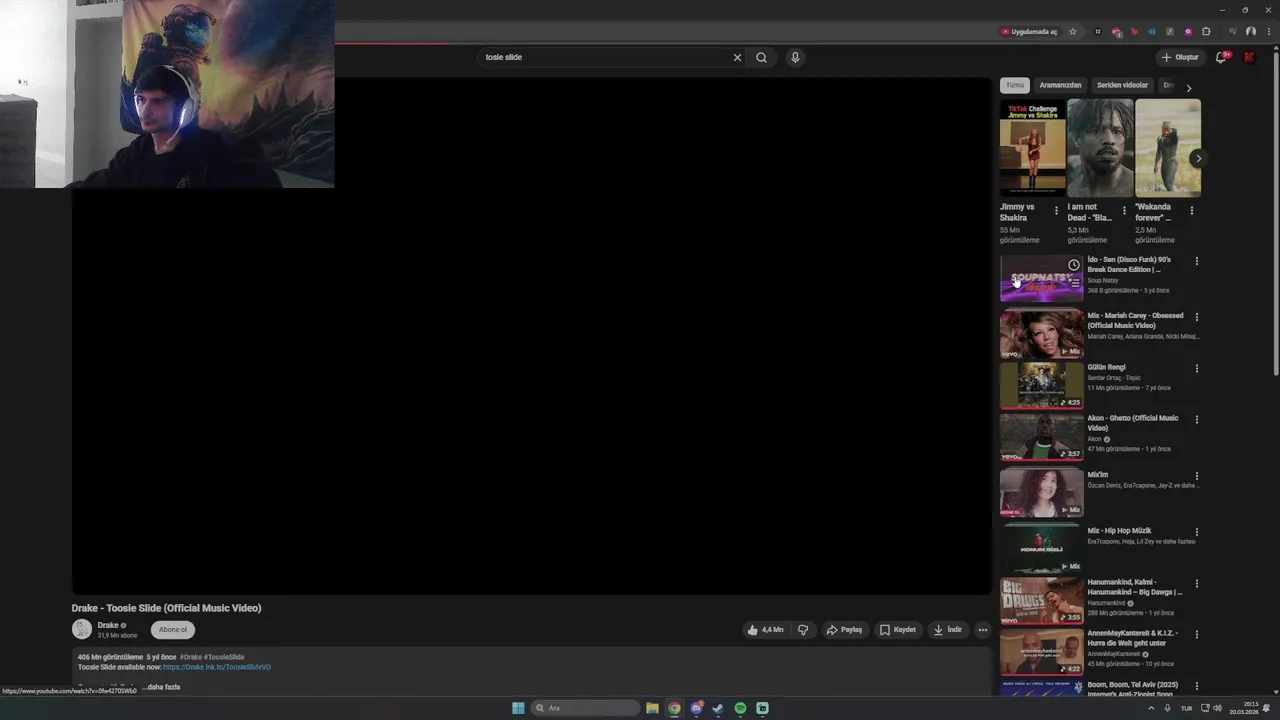Open Chrome from the taskbar
The height and width of the screenshot is (720, 1280).
point(674,708)
